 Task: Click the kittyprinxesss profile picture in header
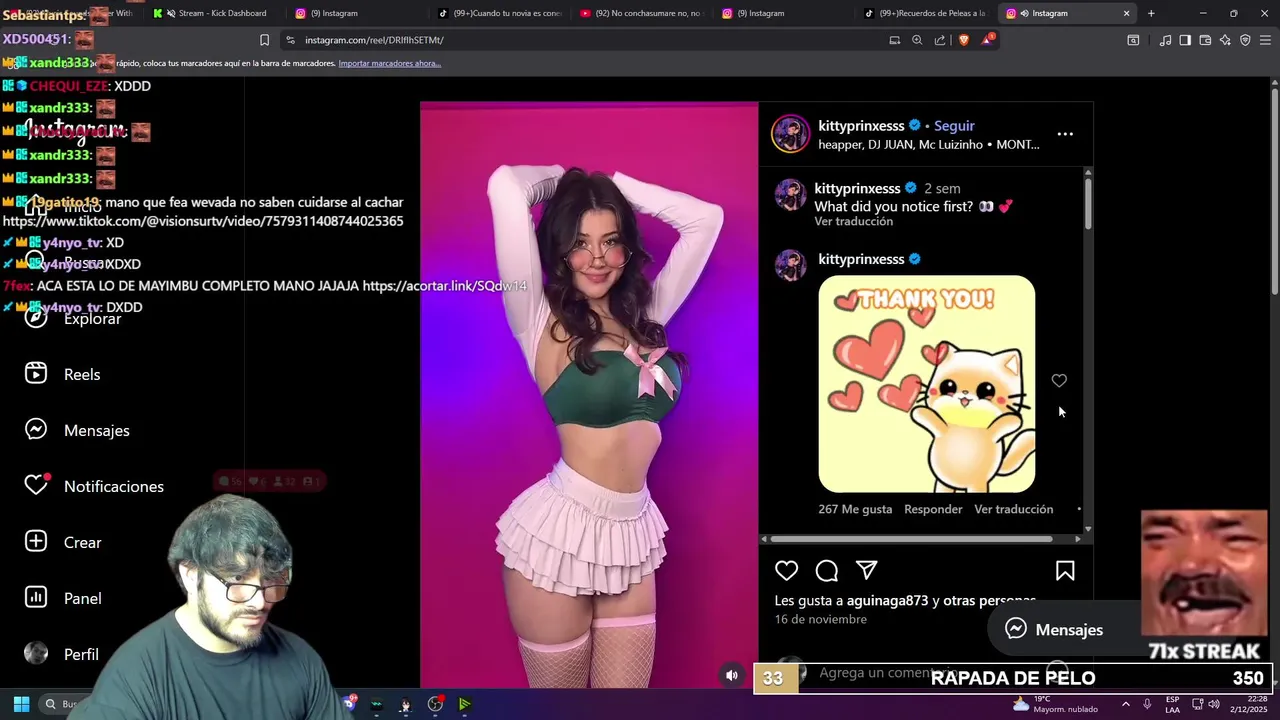790,134
